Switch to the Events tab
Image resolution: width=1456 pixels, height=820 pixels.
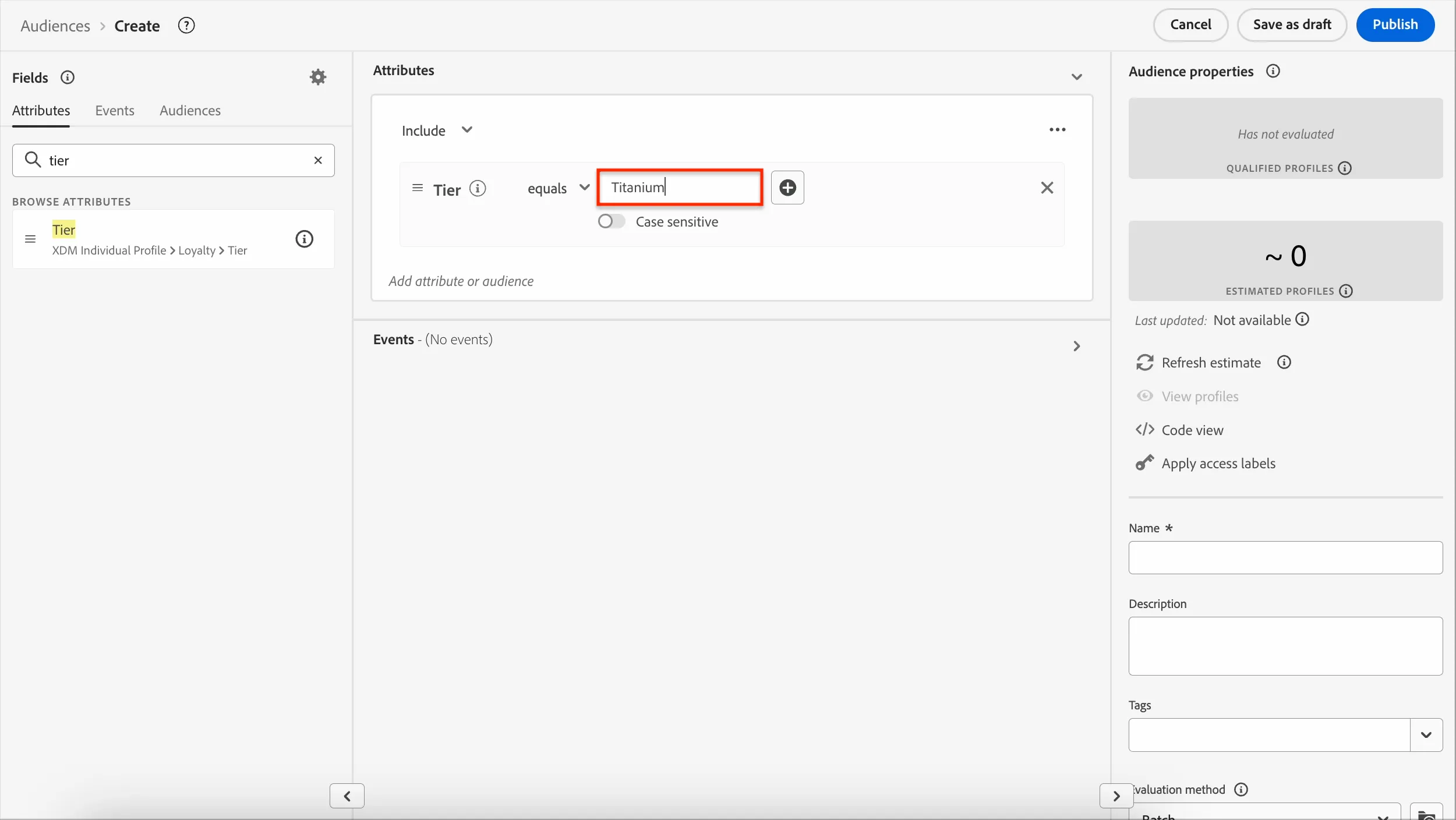pos(115,111)
